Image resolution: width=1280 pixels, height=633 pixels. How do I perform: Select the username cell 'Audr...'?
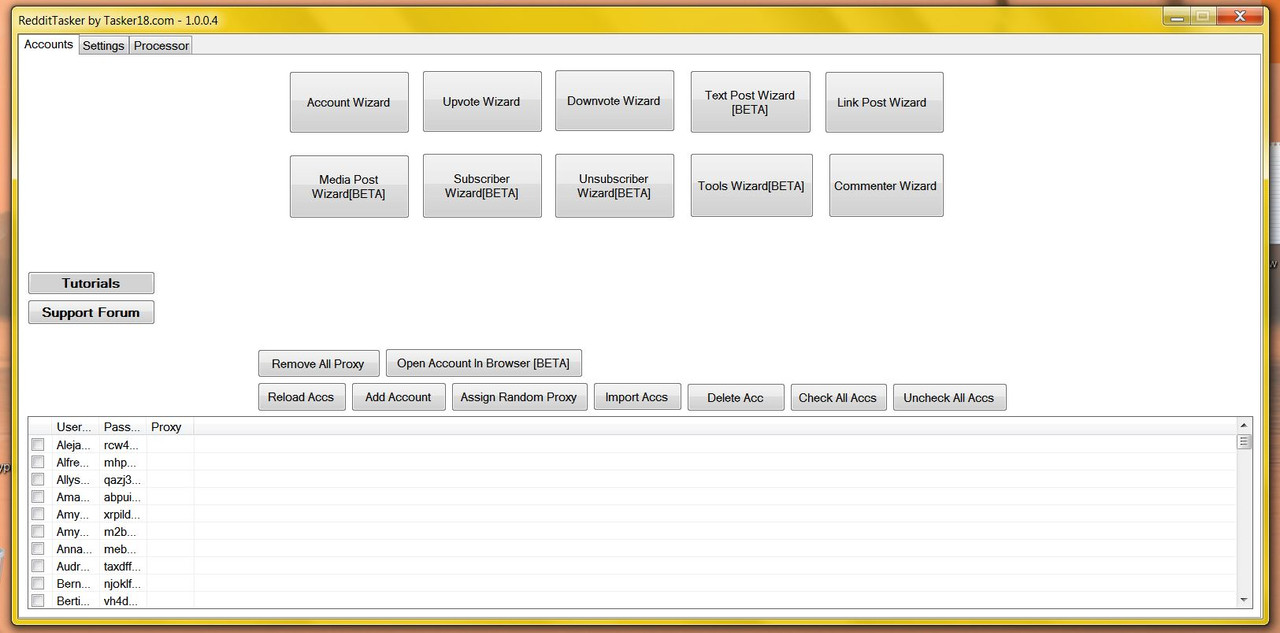tap(73, 566)
